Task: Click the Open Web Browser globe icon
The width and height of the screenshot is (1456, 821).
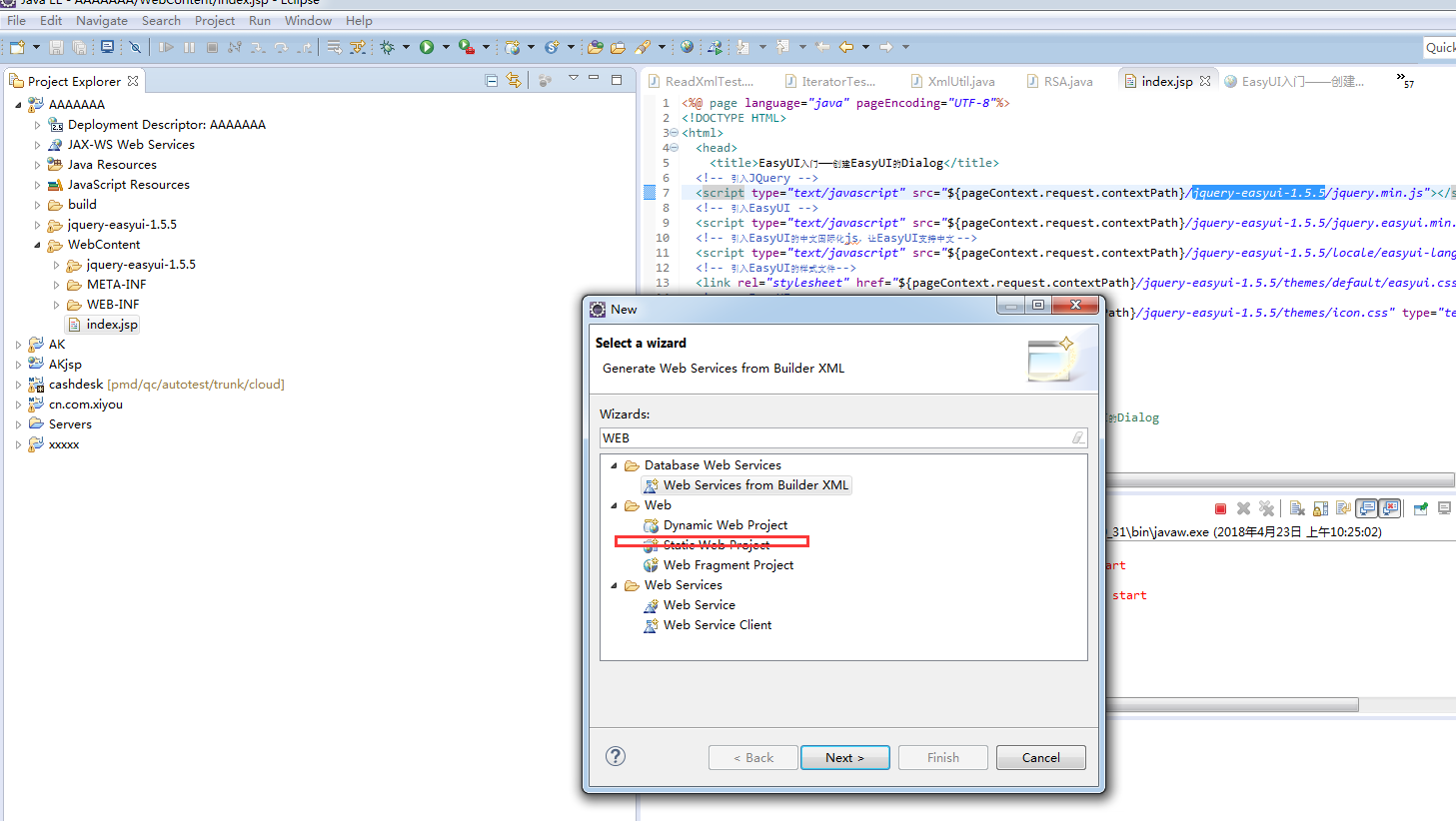Action: (x=688, y=47)
